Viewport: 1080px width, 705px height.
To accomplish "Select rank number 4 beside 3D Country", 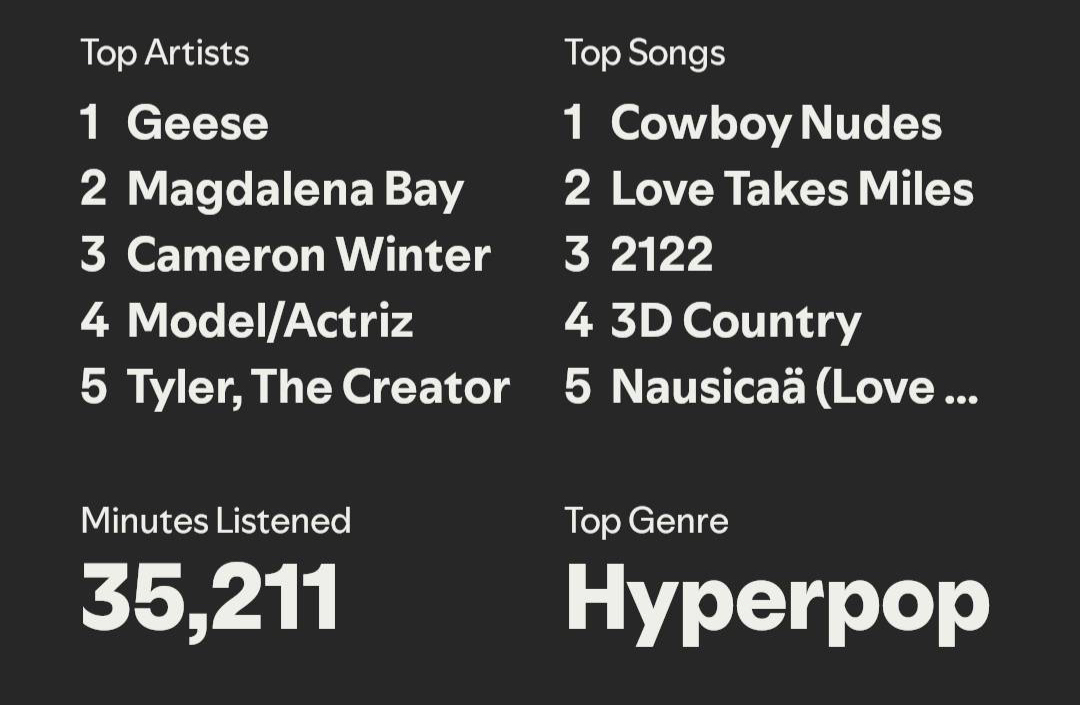I will (x=578, y=321).
